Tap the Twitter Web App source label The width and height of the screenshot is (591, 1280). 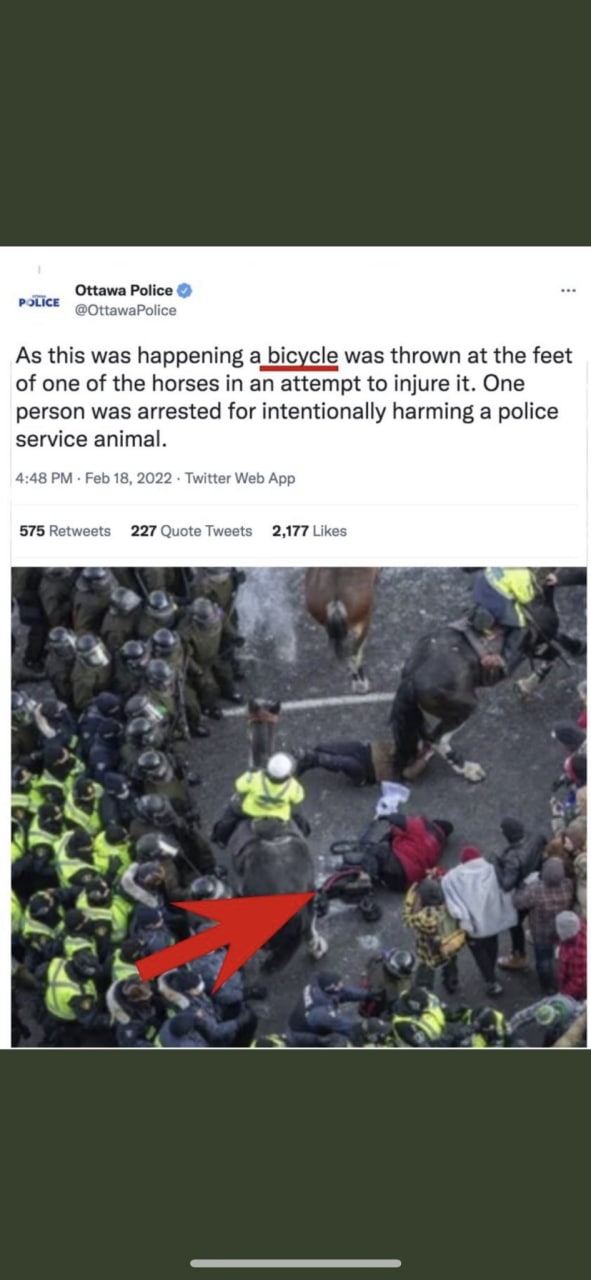coord(240,478)
